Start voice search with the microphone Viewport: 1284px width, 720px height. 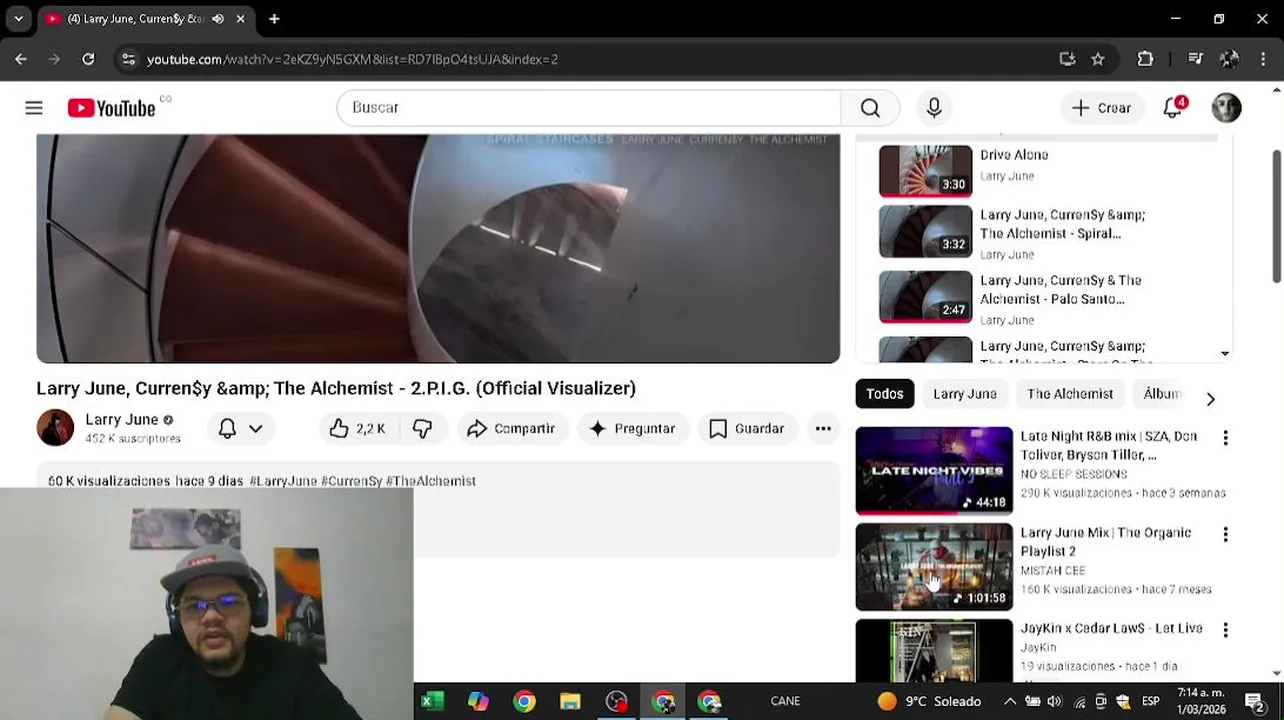pyautogui.click(x=934, y=108)
